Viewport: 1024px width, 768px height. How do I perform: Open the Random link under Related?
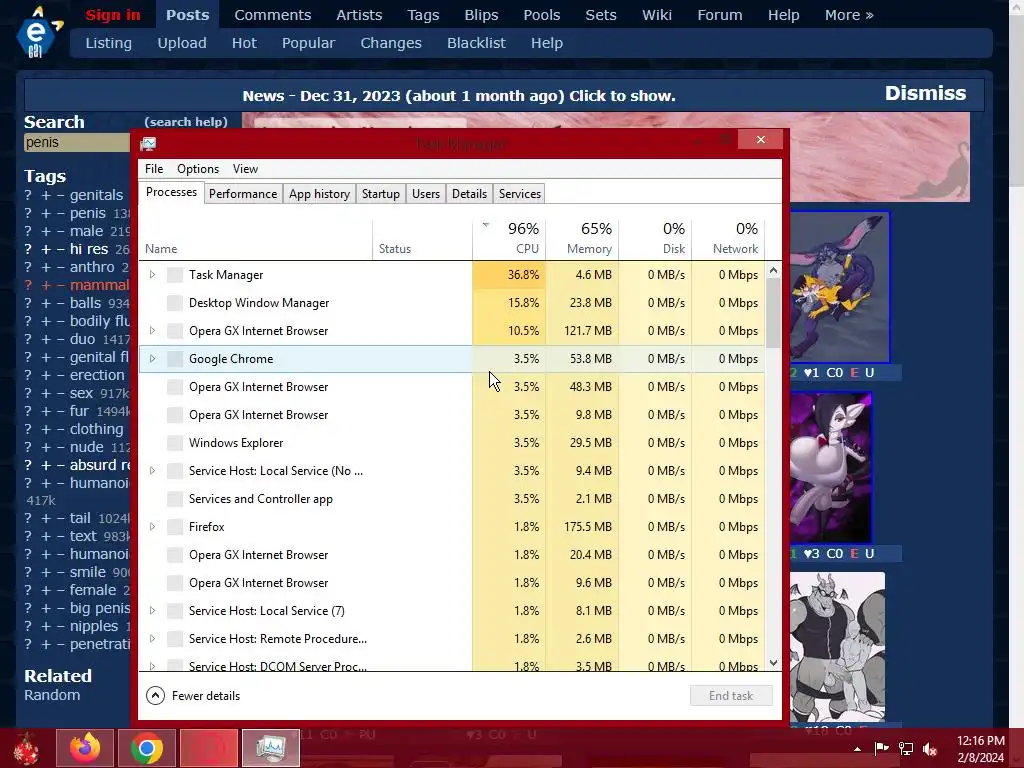coord(52,695)
